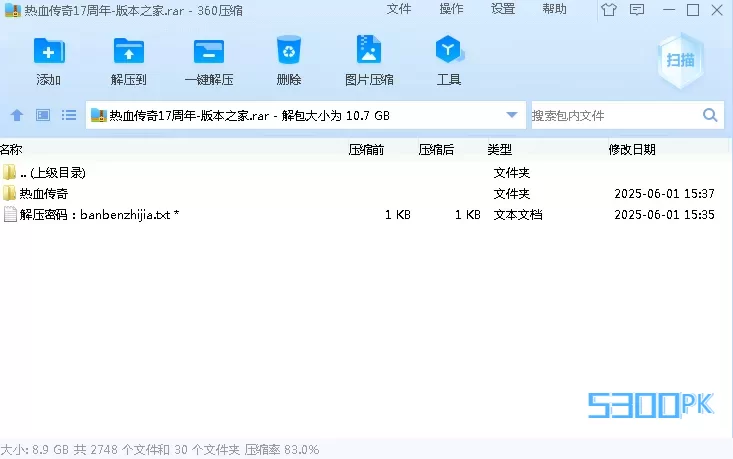Go up one directory with the arrow icon

[x=17, y=115]
